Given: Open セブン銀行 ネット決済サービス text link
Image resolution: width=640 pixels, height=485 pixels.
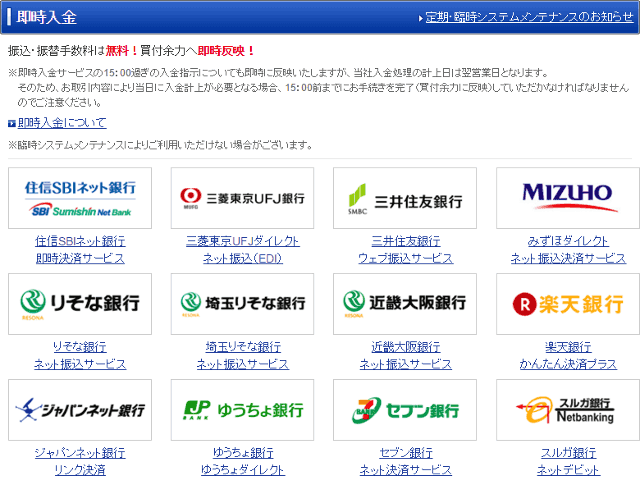Looking at the screenshot, I should [405, 461].
